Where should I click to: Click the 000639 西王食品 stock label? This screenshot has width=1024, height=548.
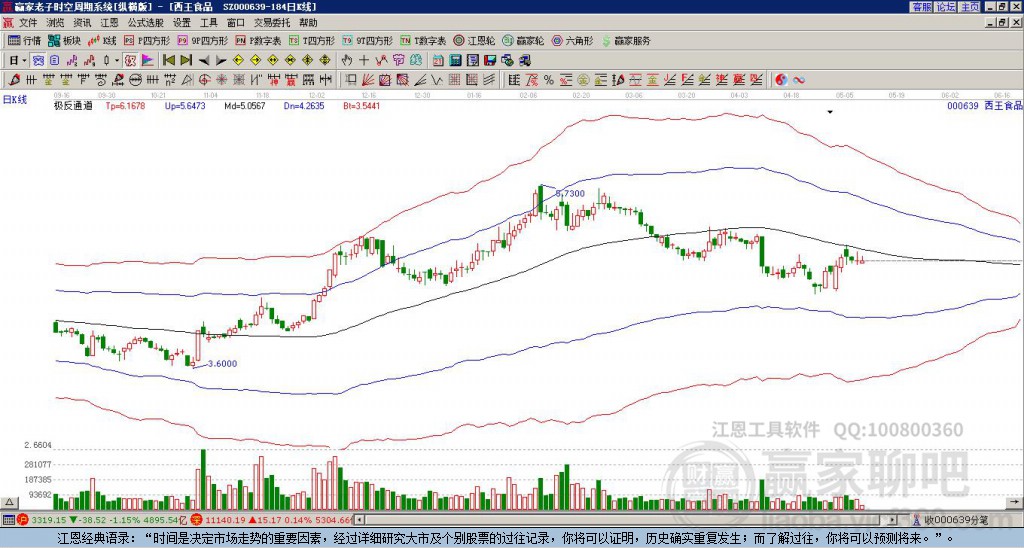[984, 106]
